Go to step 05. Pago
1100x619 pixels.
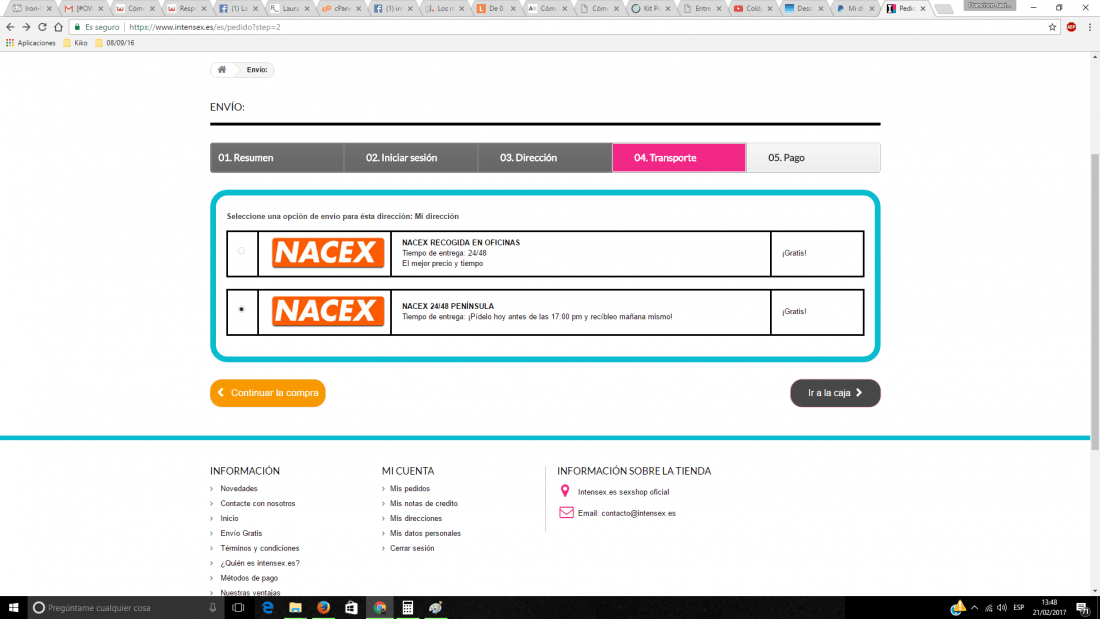[813, 158]
